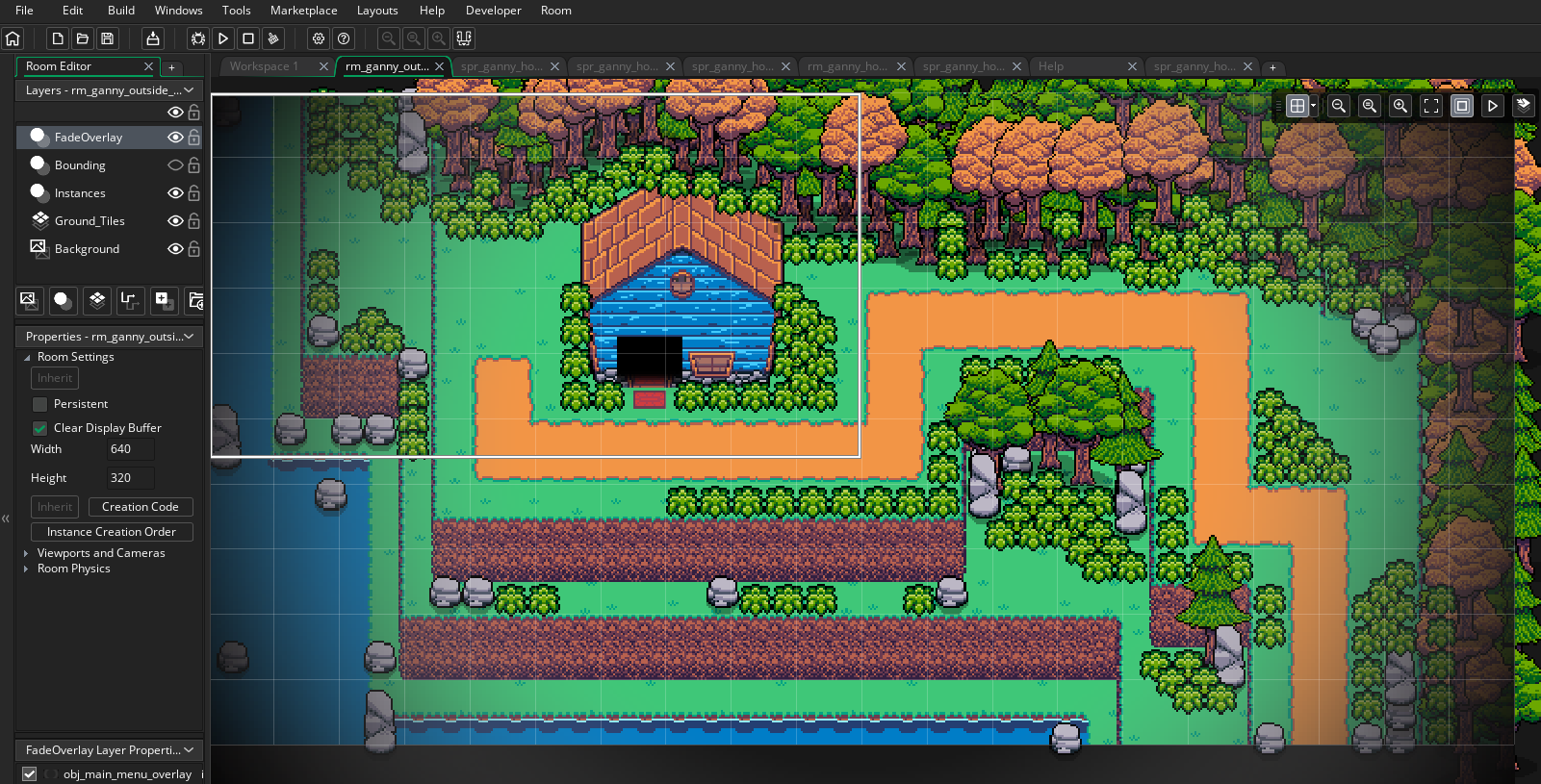Create a new asset layer
This screenshot has height=784, width=1541.
tap(164, 301)
